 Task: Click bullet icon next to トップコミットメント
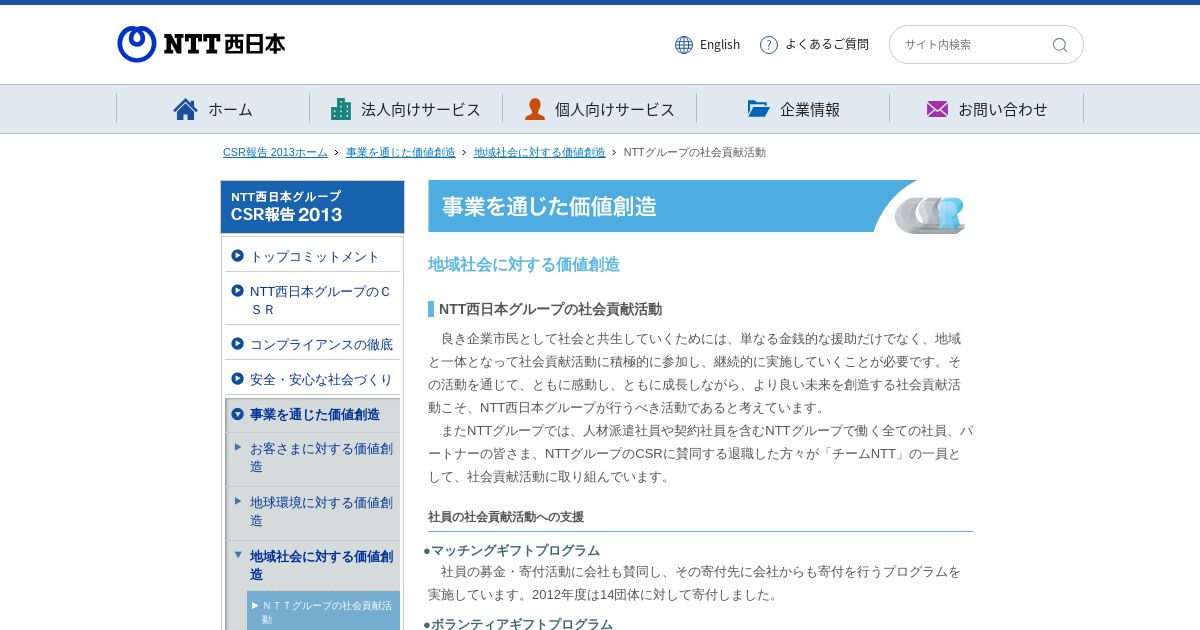[x=237, y=256]
